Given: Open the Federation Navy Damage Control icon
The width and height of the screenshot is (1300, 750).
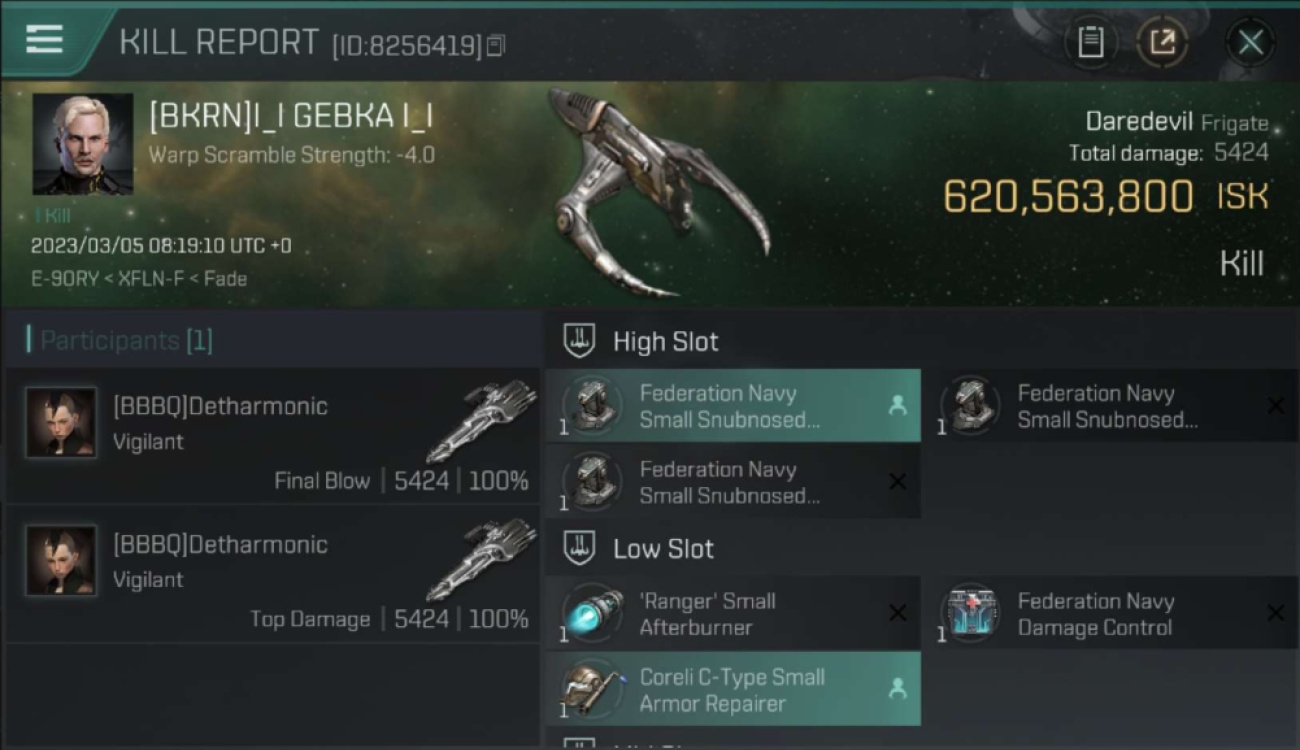Looking at the screenshot, I should (x=971, y=613).
